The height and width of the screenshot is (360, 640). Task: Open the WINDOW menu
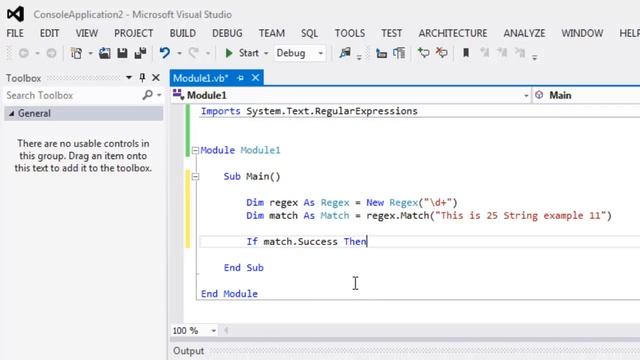coord(582,33)
